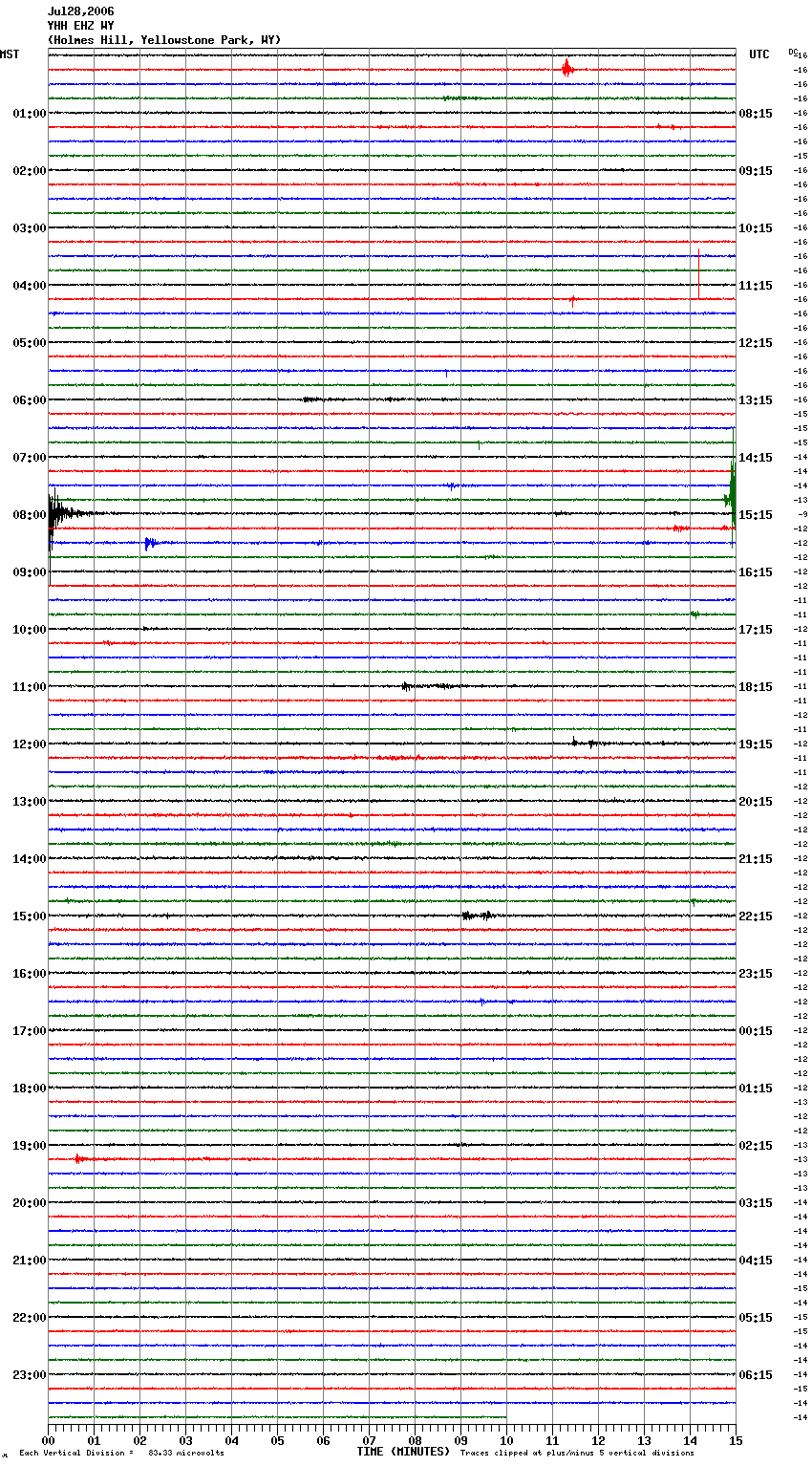This screenshot has width=812, height=1466.
Task: Select the 01:00 MST time label
Action: point(30,114)
